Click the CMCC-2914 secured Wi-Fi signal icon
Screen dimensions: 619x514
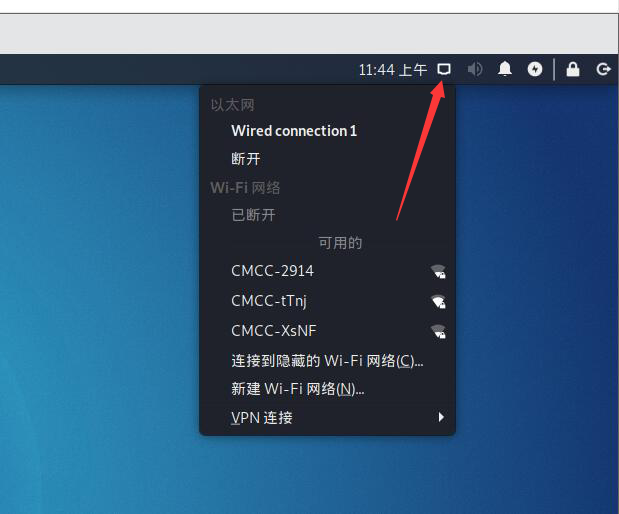tap(438, 272)
